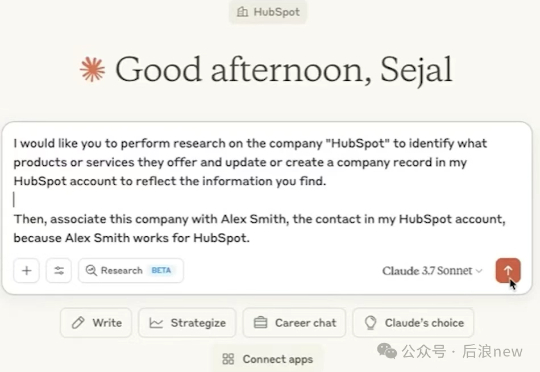Expand the Claude 3.7 Sonnet model selector
540x372 pixels.
pyautogui.click(x=432, y=271)
